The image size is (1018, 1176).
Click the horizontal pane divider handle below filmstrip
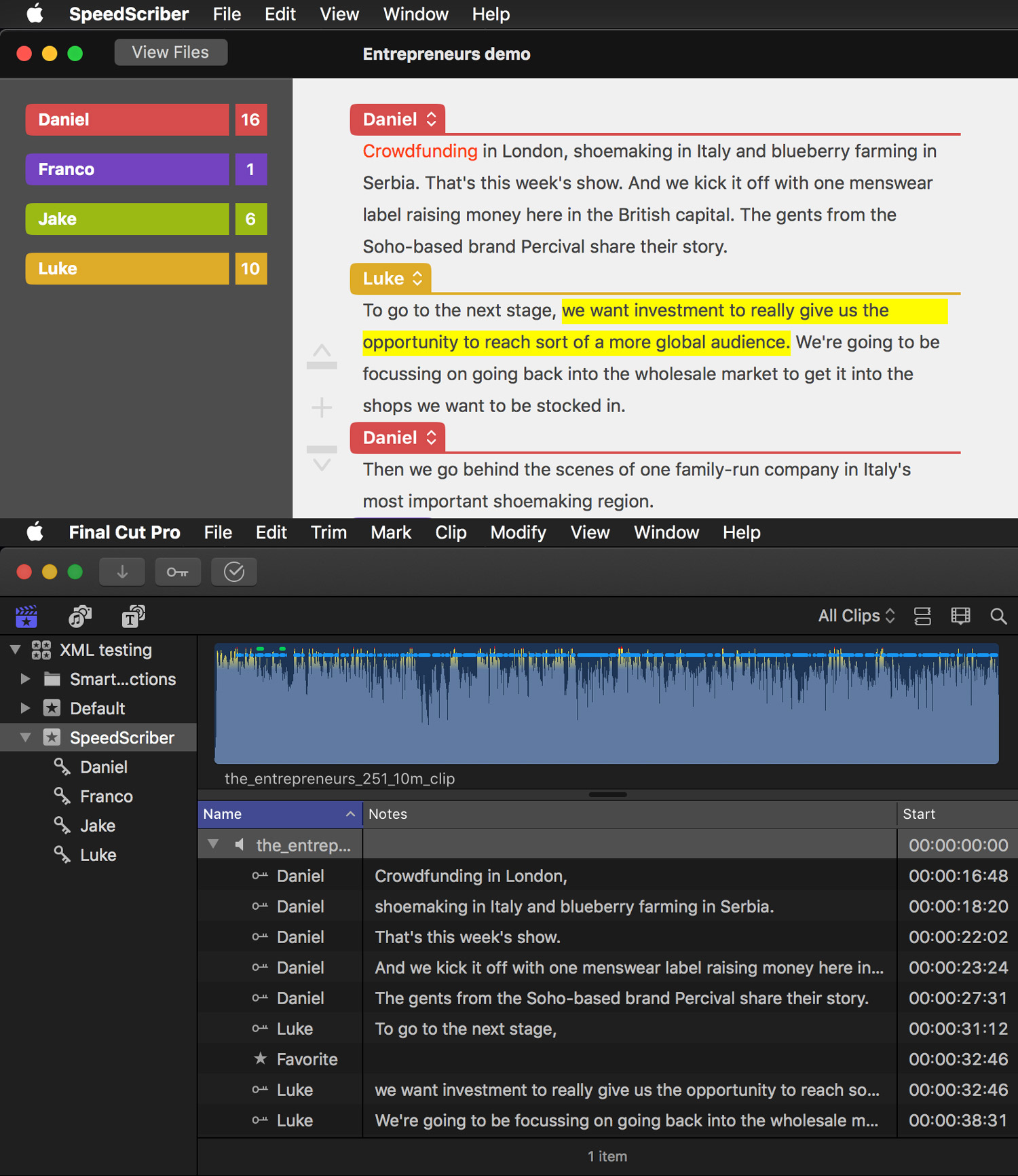[x=608, y=794]
